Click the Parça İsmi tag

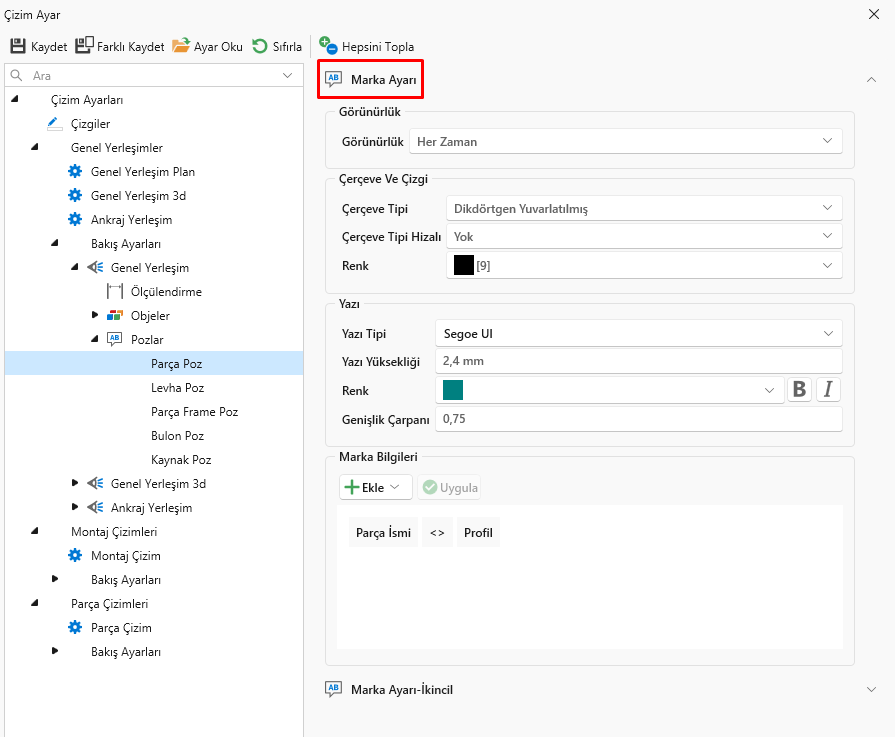point(383,533)
